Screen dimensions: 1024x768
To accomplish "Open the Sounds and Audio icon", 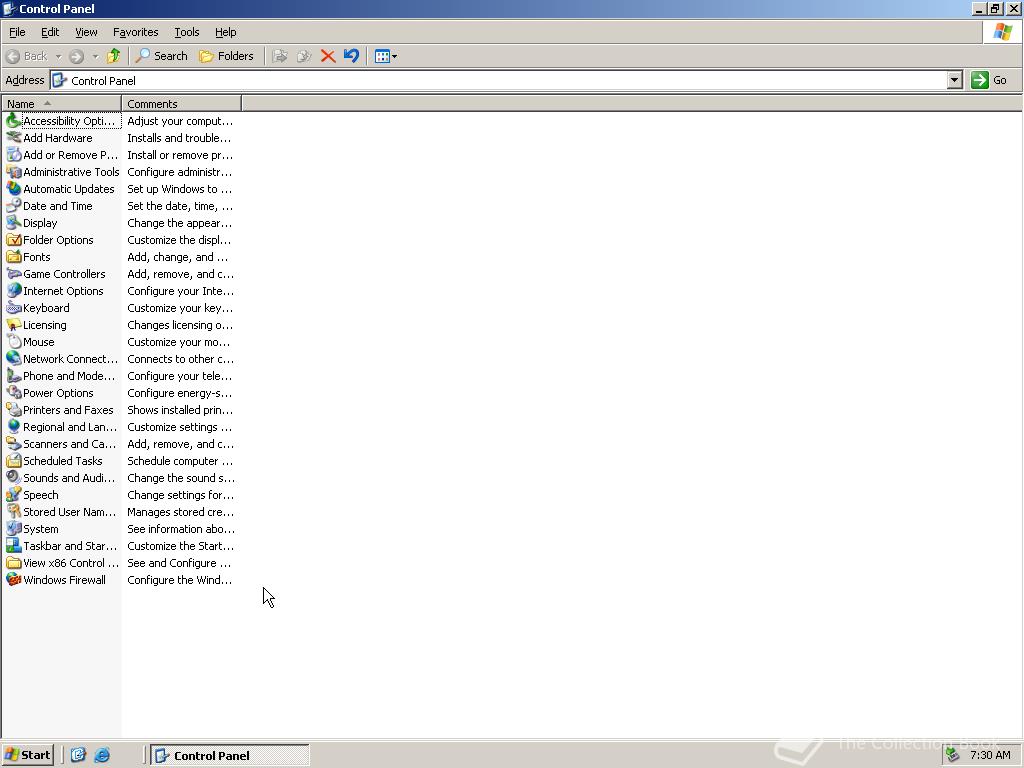I will (x=14, y=477).
